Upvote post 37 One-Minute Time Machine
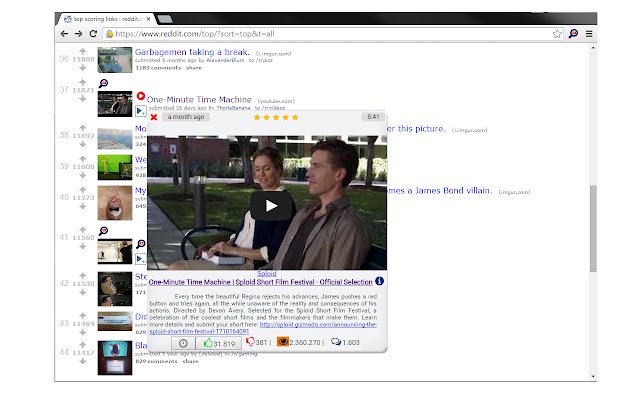Image resolution: width=640 pixels, height=400 pixels. click(x=82, y=82)
